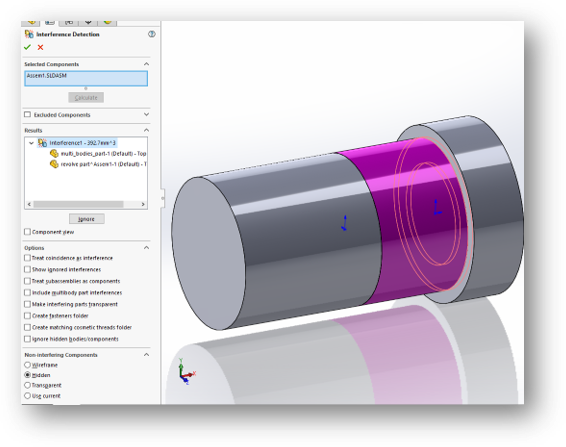Click the flat front face of the cylinder

coord(208,253)
